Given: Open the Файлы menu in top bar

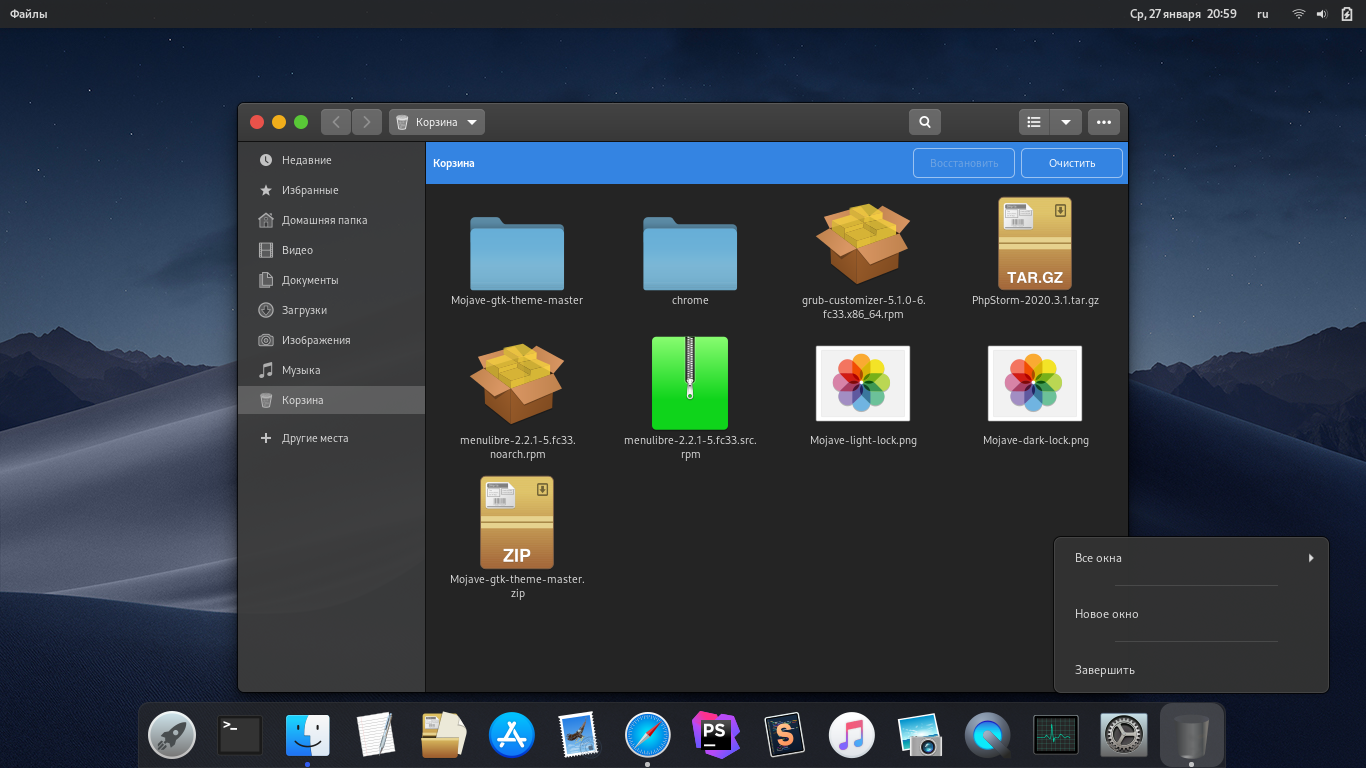Looking at the screenshot, I should 29,14.
